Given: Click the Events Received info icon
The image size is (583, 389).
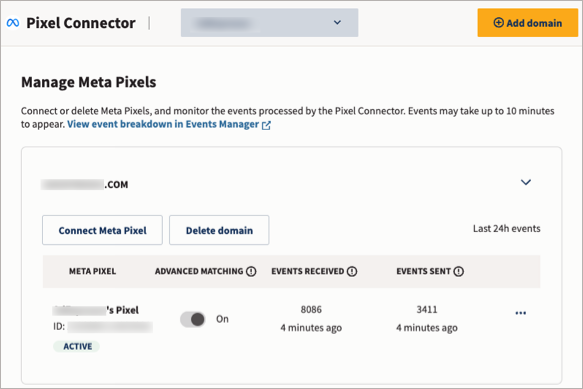Looking at the screenshot, I should 352,271.
